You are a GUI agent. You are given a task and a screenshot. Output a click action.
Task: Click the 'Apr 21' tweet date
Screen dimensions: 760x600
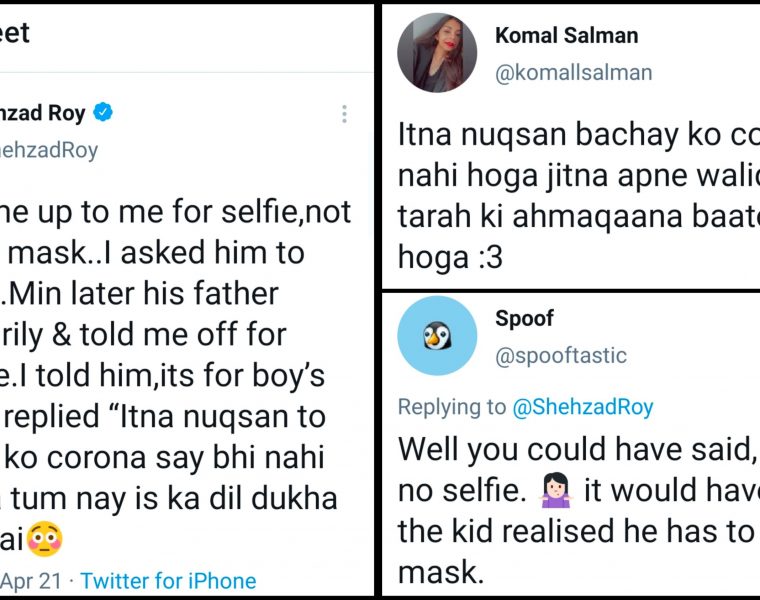31,580
